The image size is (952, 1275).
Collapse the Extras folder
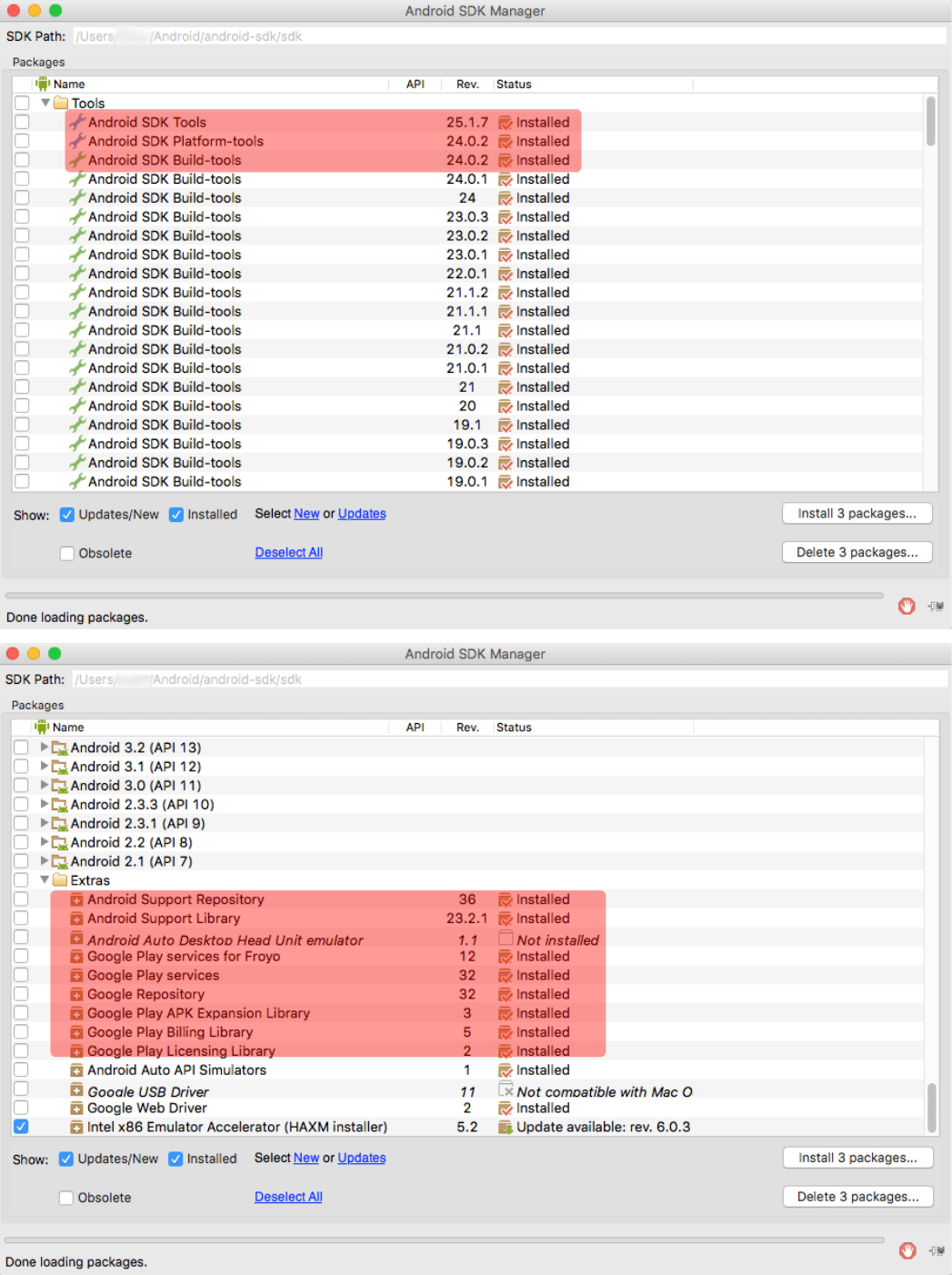(x=45, y=879)
